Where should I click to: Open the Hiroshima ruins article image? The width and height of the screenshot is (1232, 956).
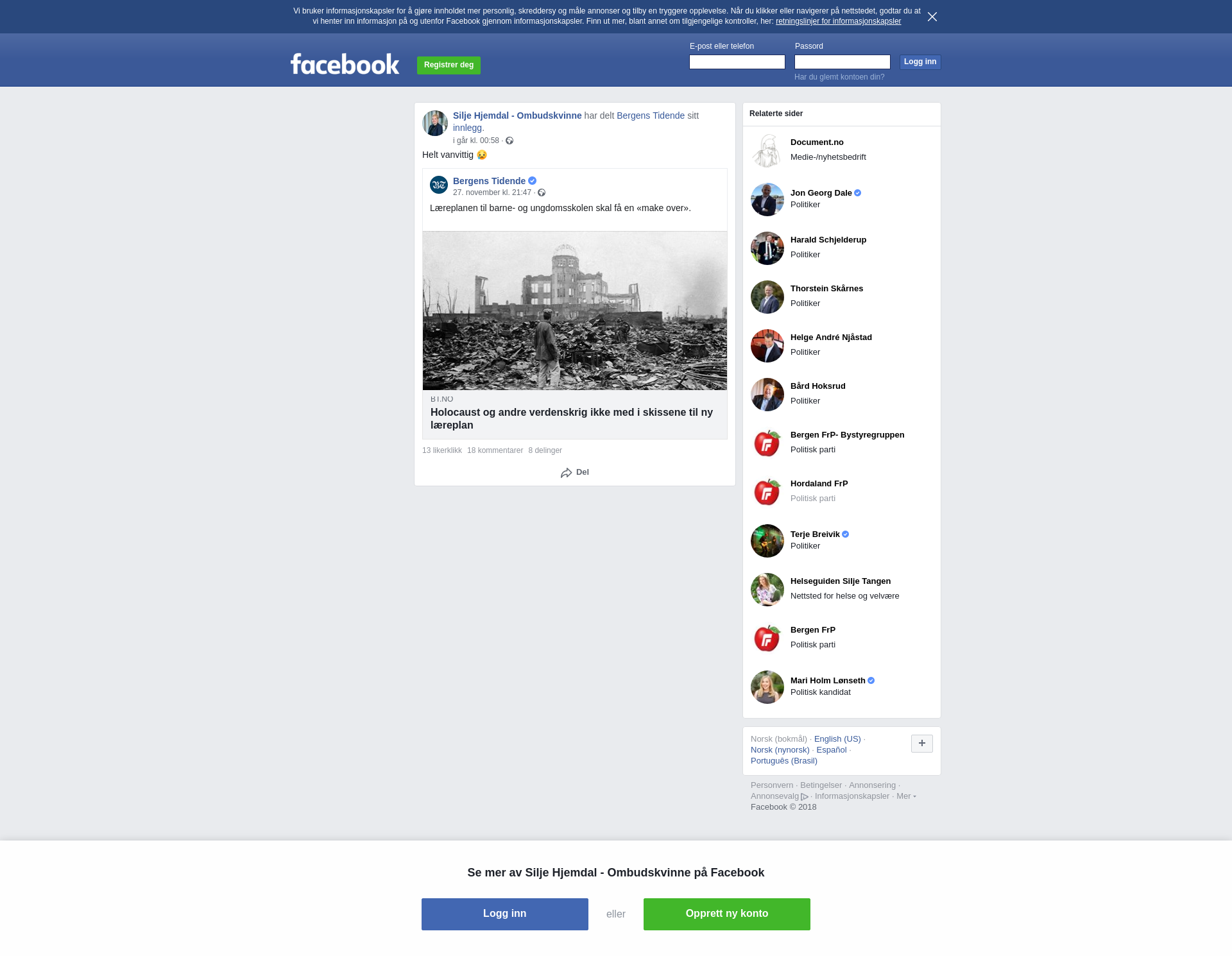click(575, 311)
